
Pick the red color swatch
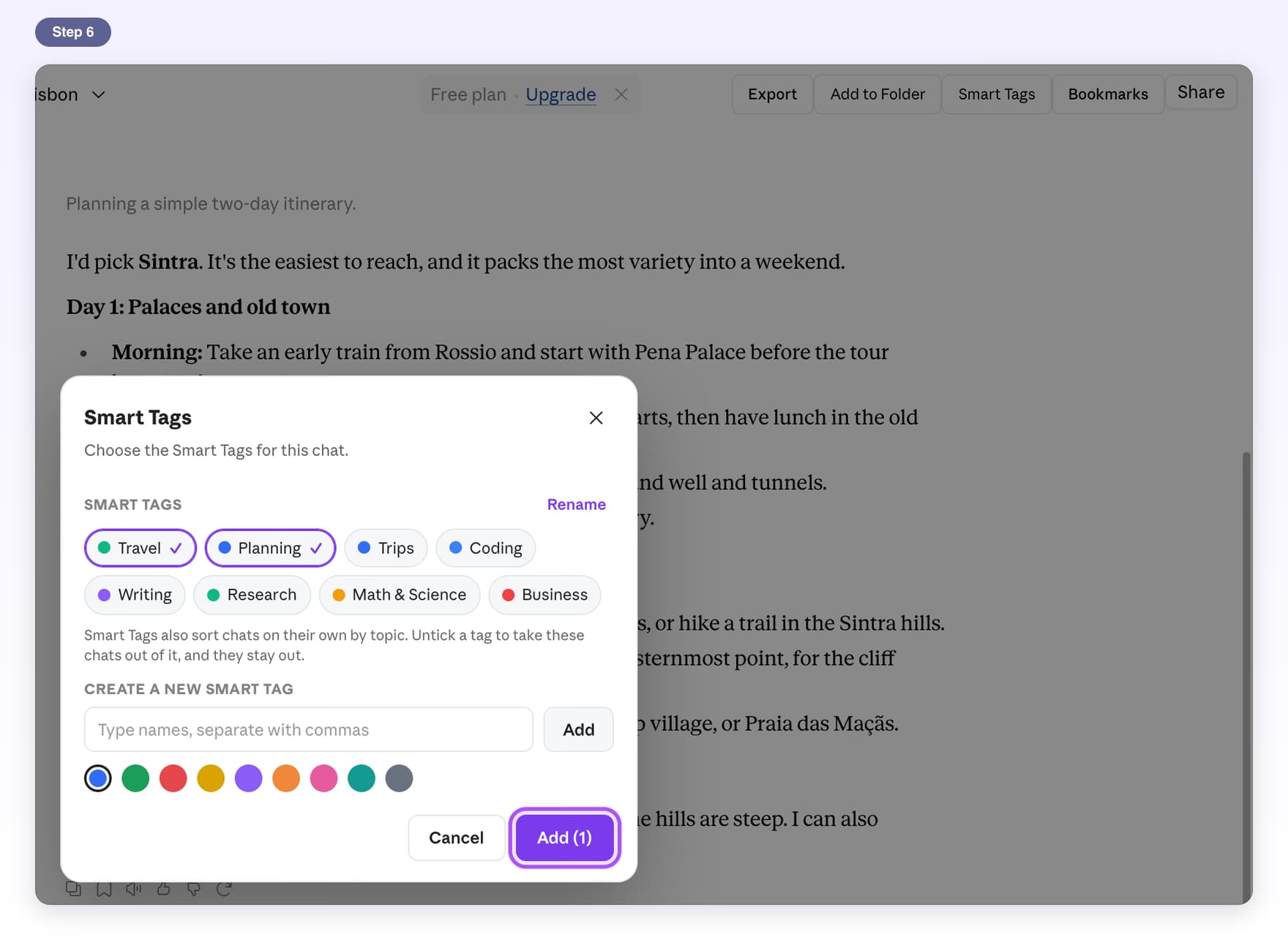coord(173,778)
